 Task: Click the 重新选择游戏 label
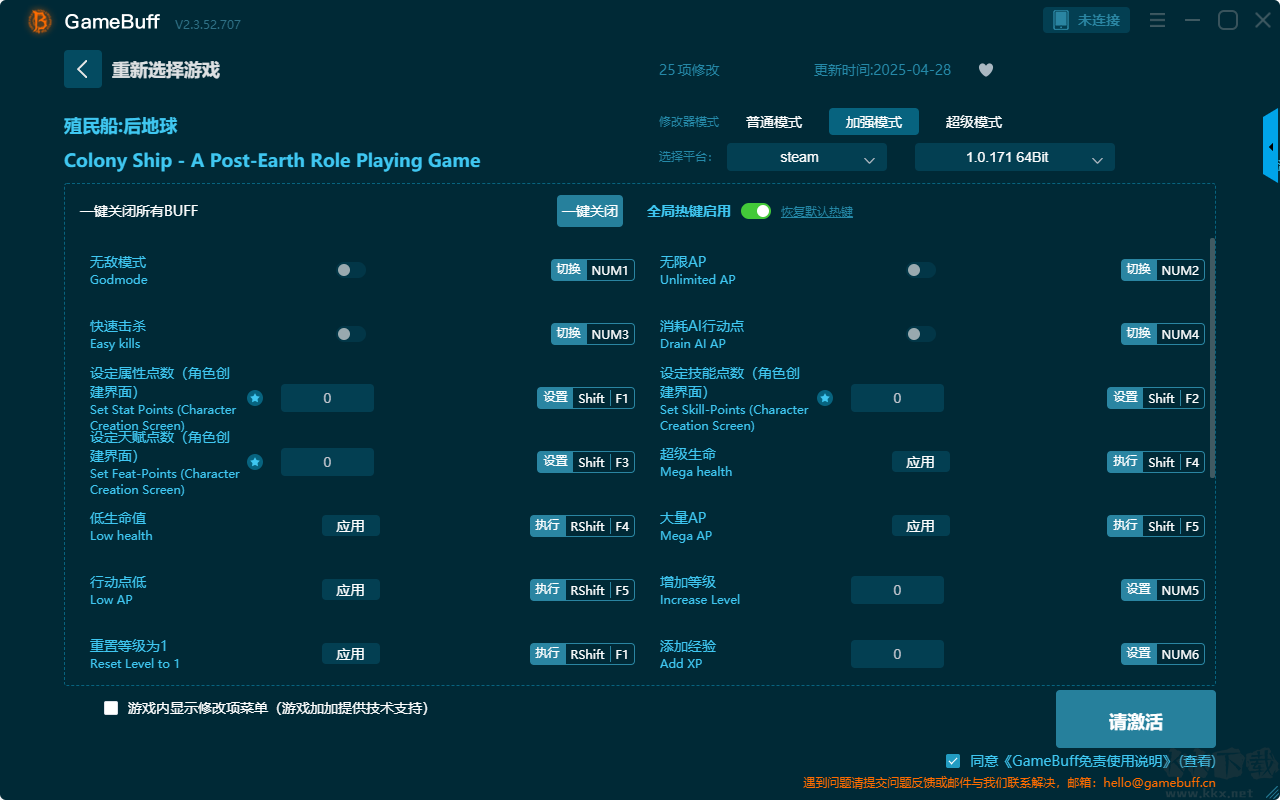coord(166,70)
